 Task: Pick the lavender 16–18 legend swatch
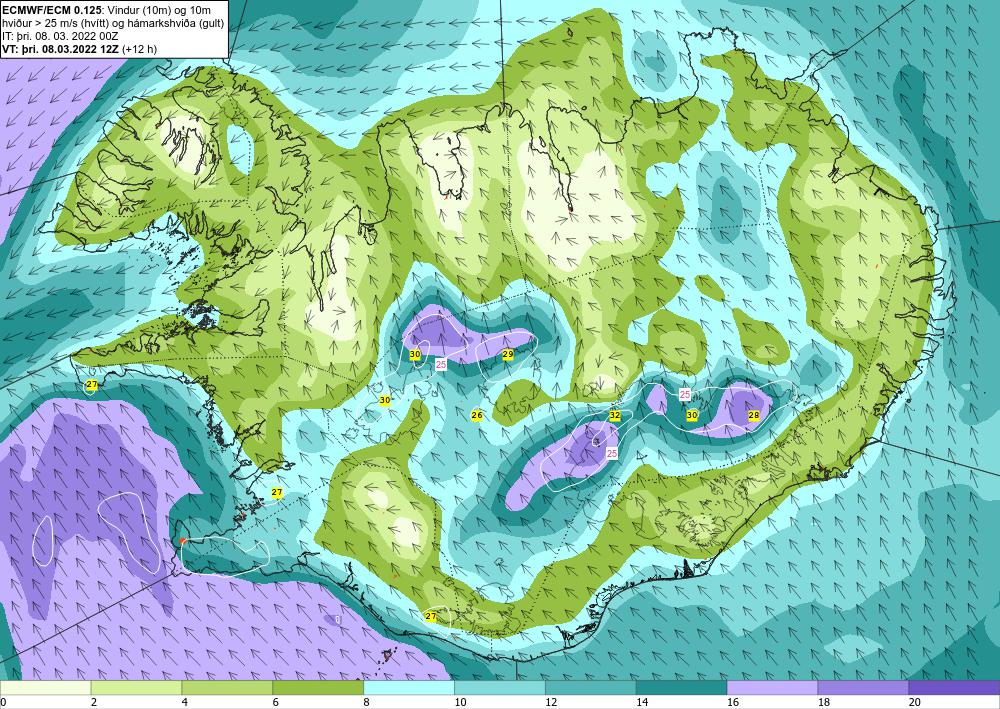coord(772,688)
